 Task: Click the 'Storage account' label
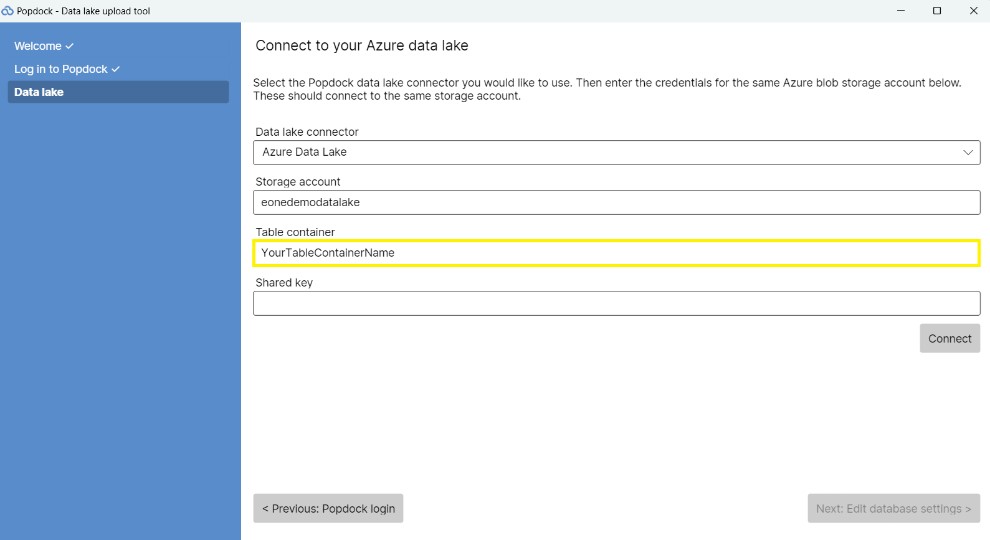tap(297, 182)
